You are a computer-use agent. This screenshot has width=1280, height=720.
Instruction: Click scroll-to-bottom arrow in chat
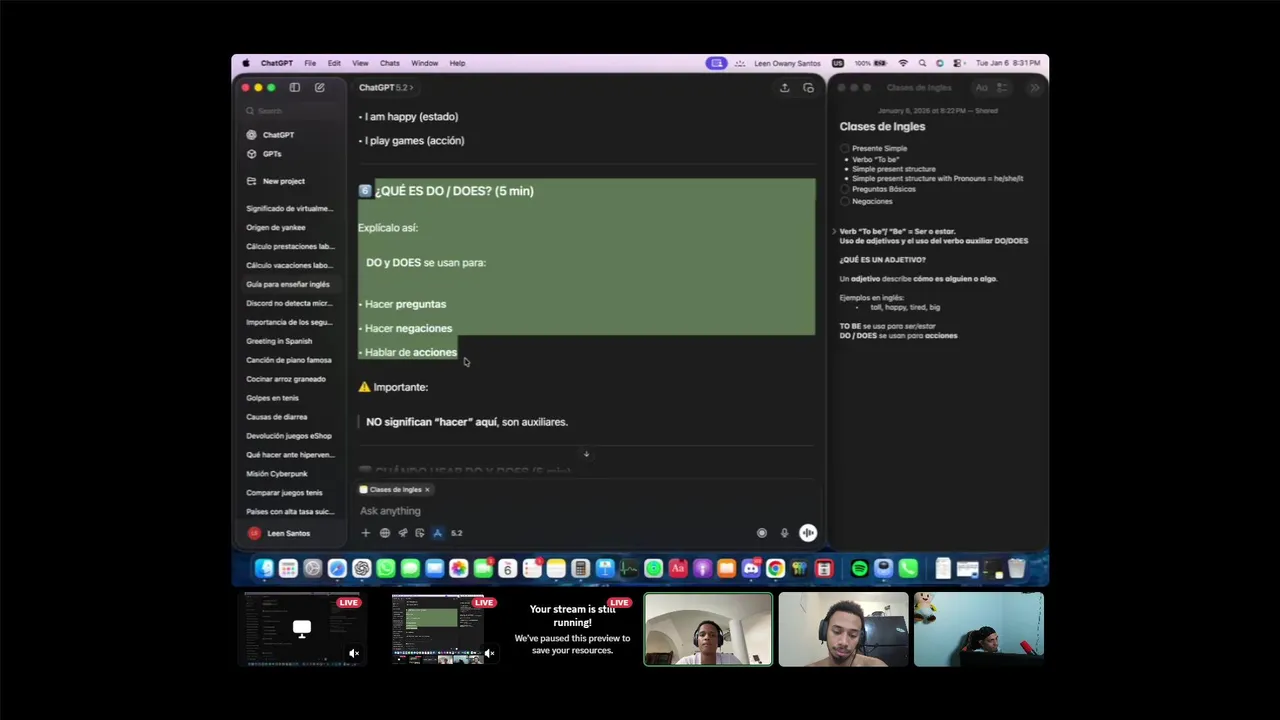[586, 454]
